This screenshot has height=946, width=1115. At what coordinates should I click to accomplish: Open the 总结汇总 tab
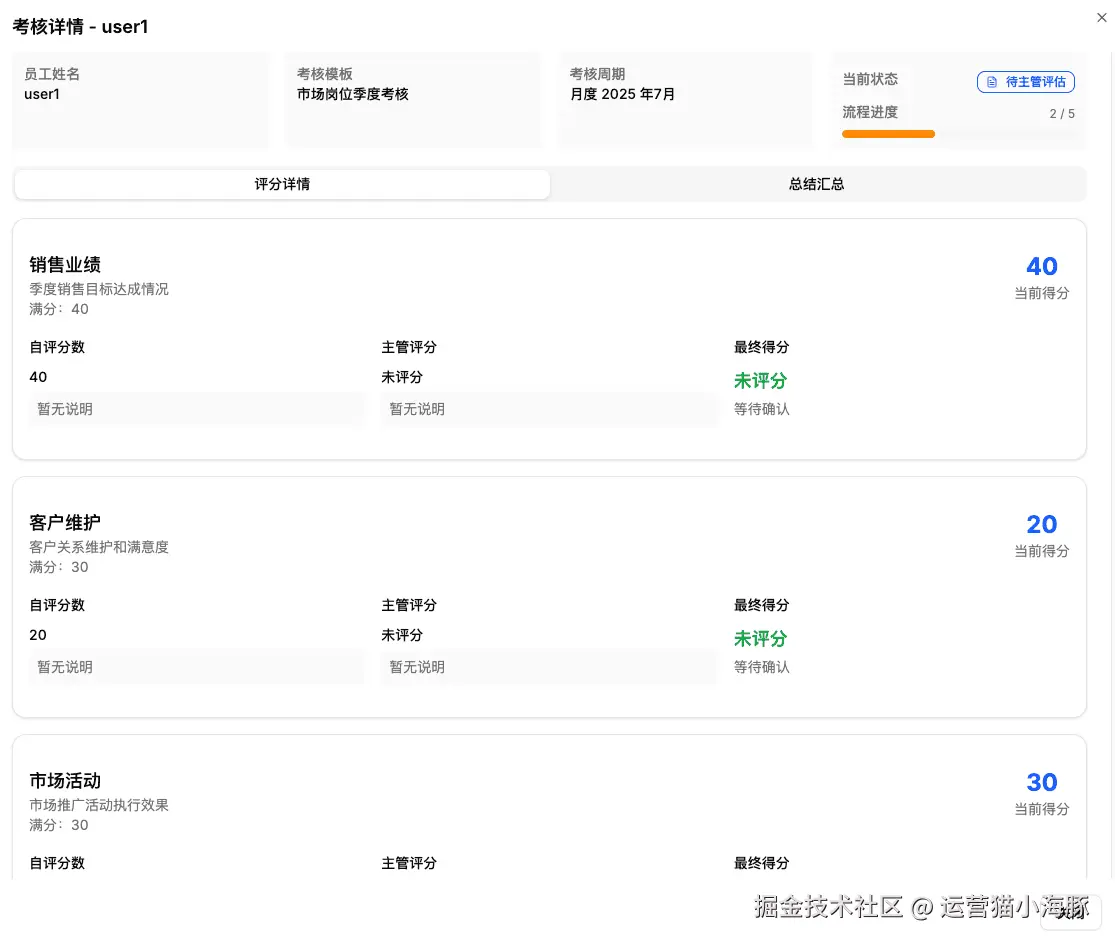[816, 184]
